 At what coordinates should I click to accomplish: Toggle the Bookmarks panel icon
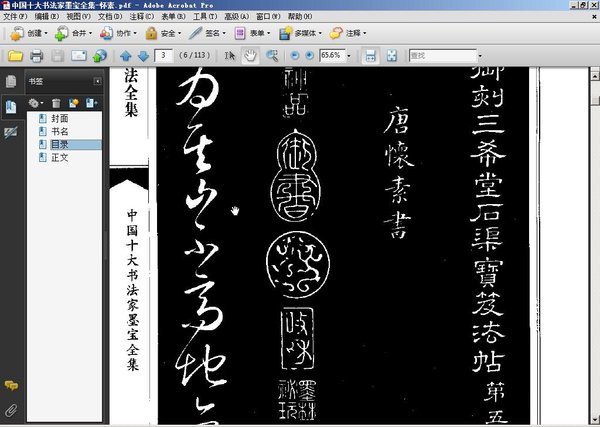pos(11,107)
